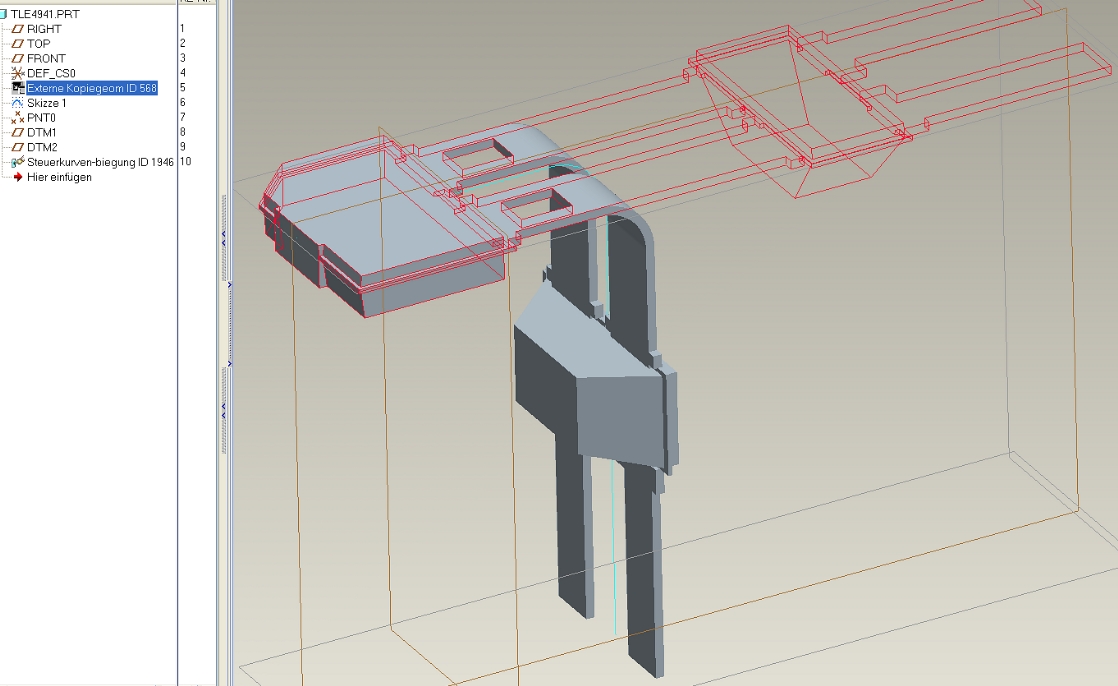The width and height of the screenshot is (1118, 686).
Task: Click feature number 4 beside DEF_CS0
Action: 183,73
